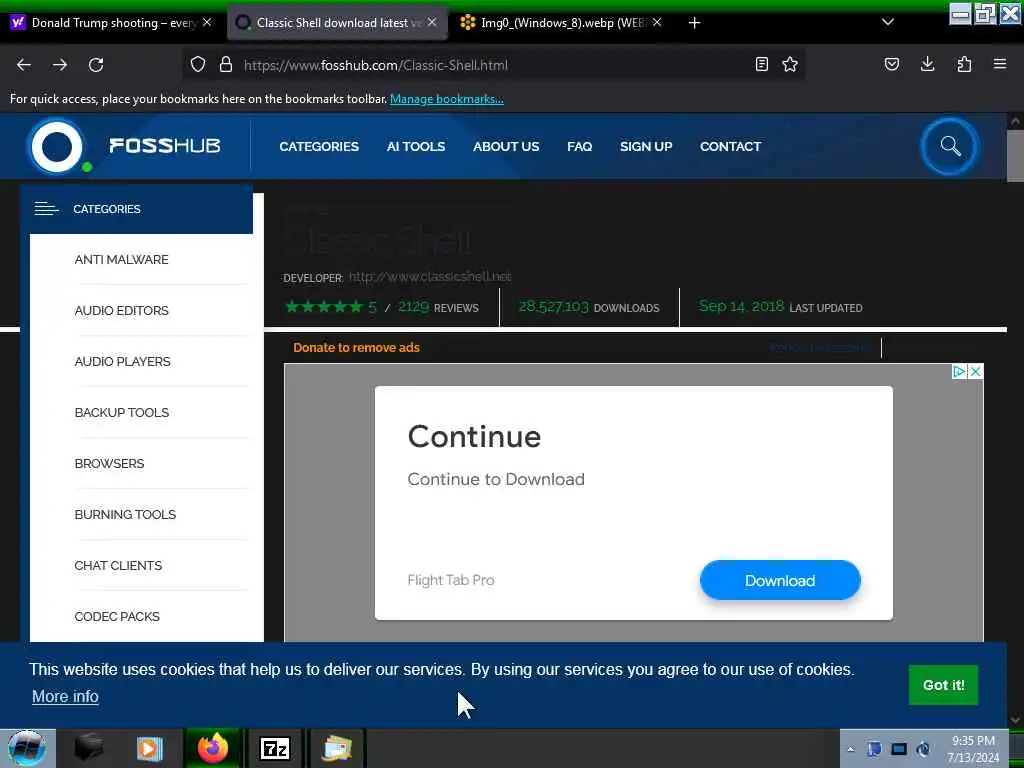This screenshot has width=1024, height=768.
Task: Click the taskbar clock 9:35 PM
Action: (973, 741)
